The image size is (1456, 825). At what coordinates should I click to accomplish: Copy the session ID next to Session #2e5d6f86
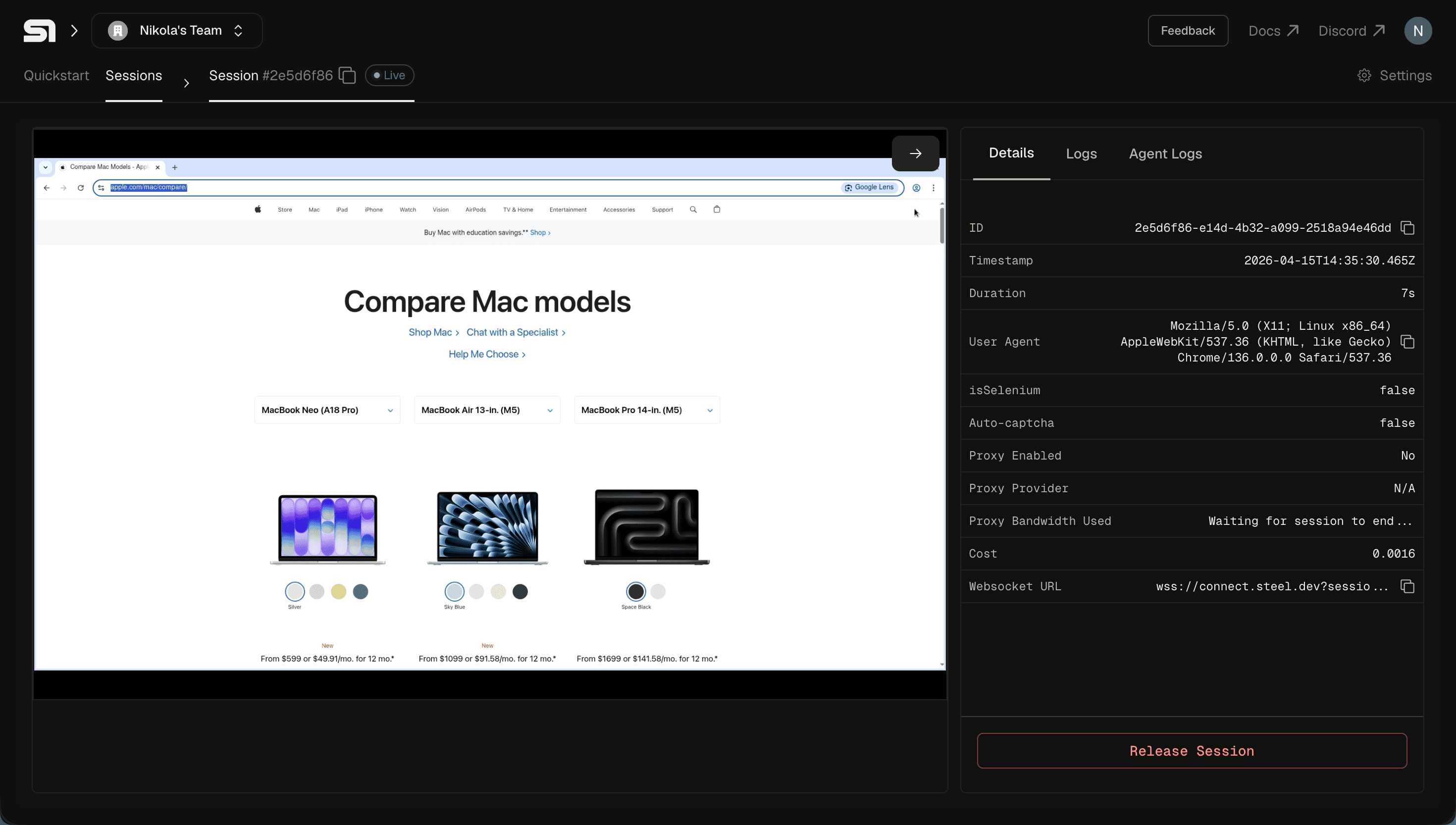point(347,75)
